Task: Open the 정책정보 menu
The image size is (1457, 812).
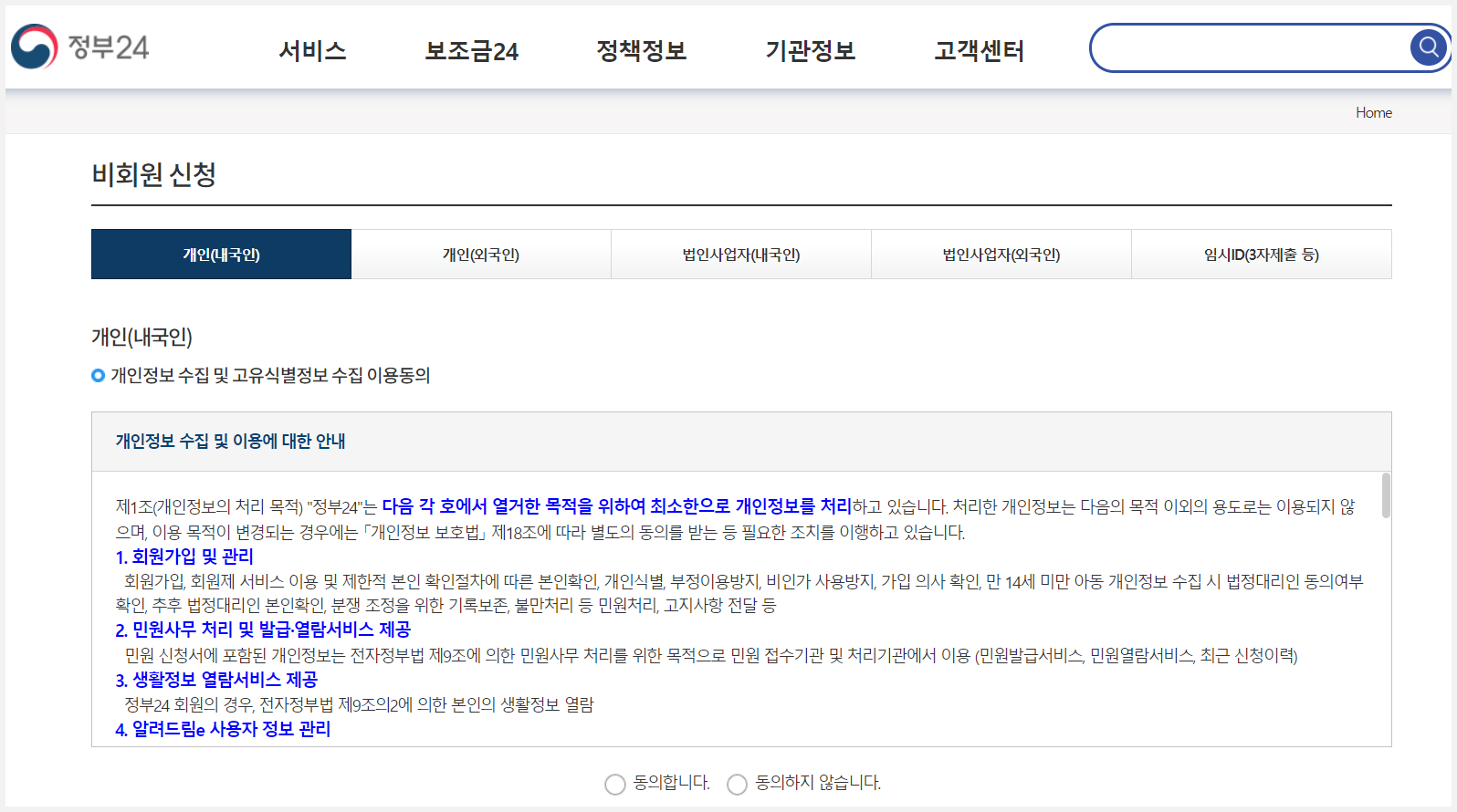Action: tap(641, 51)
